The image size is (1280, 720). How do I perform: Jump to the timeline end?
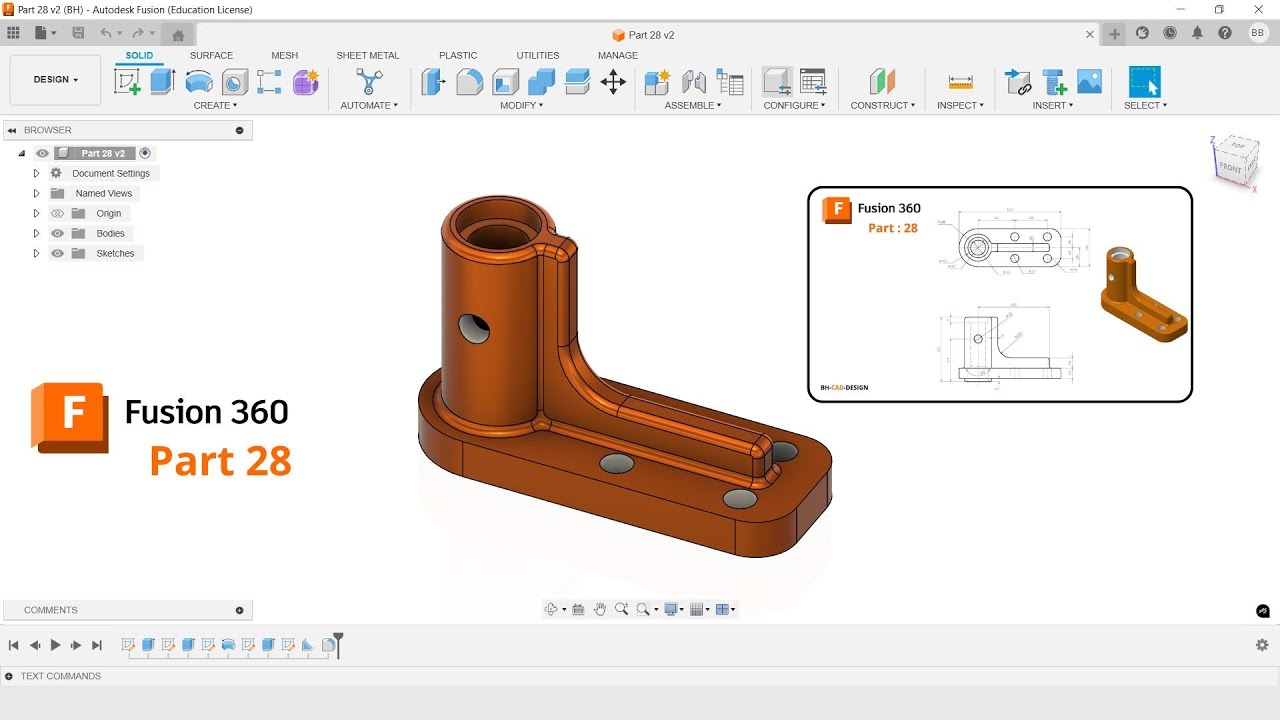coord(97,645)
